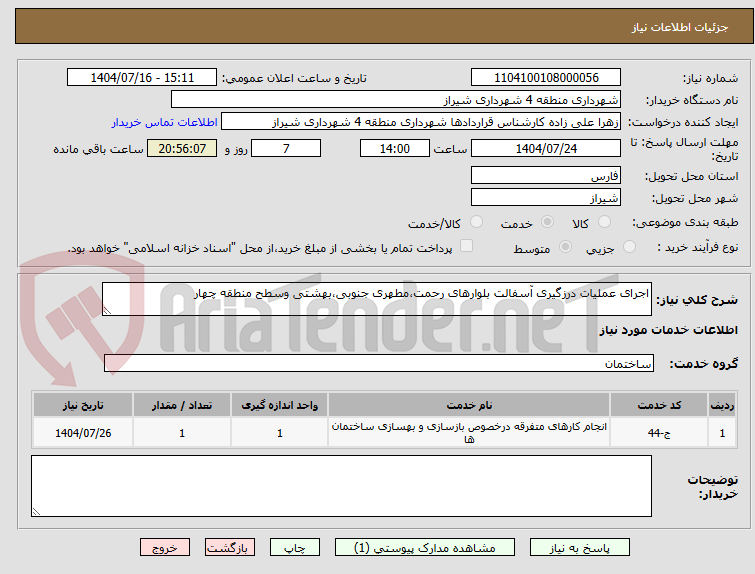Click the اطلاعات خدمات مورد نیاز heading

[x=668, y=330]
